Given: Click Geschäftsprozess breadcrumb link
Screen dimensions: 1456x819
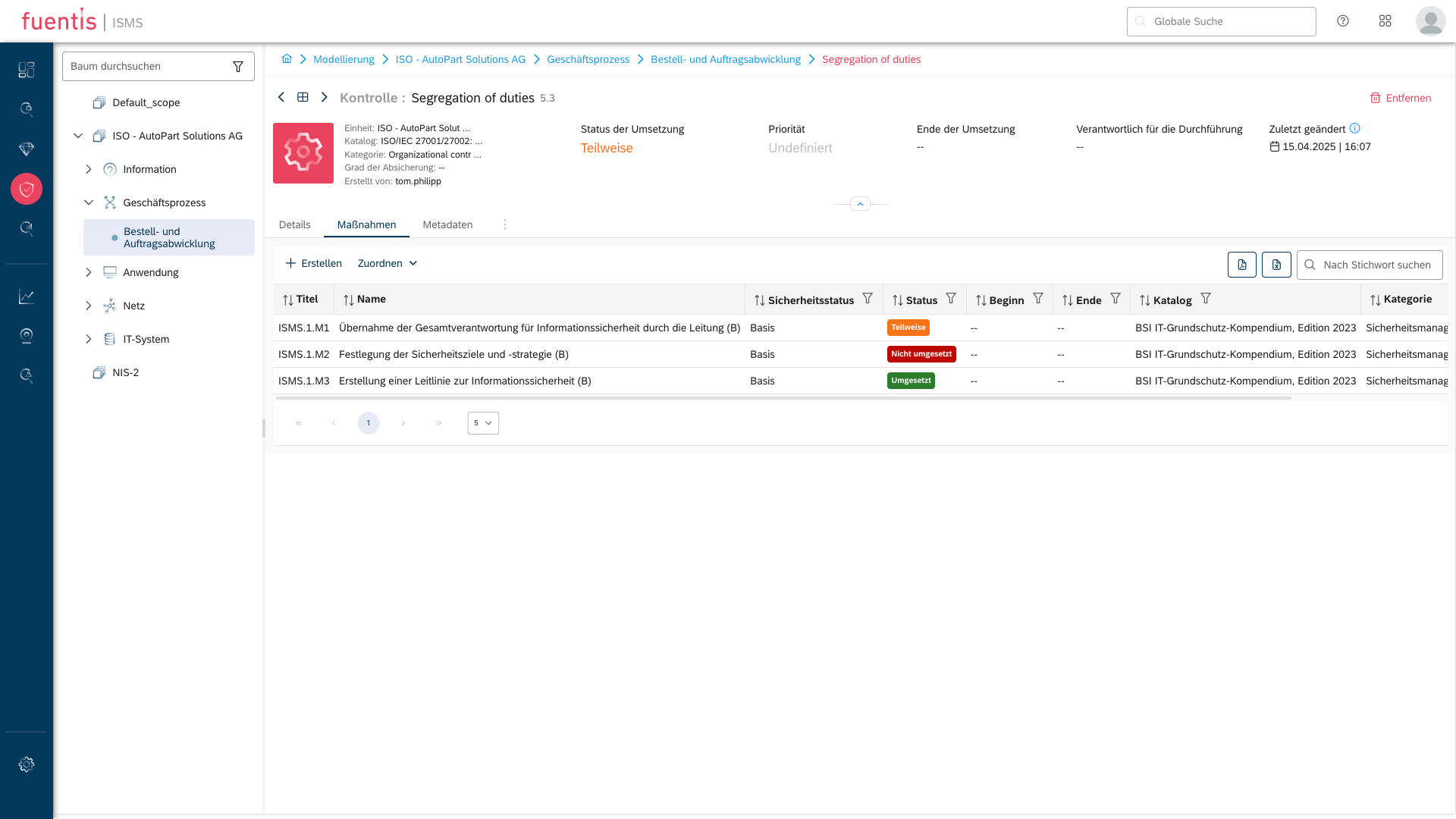Looking at the screenshot, I should [588, 59].
